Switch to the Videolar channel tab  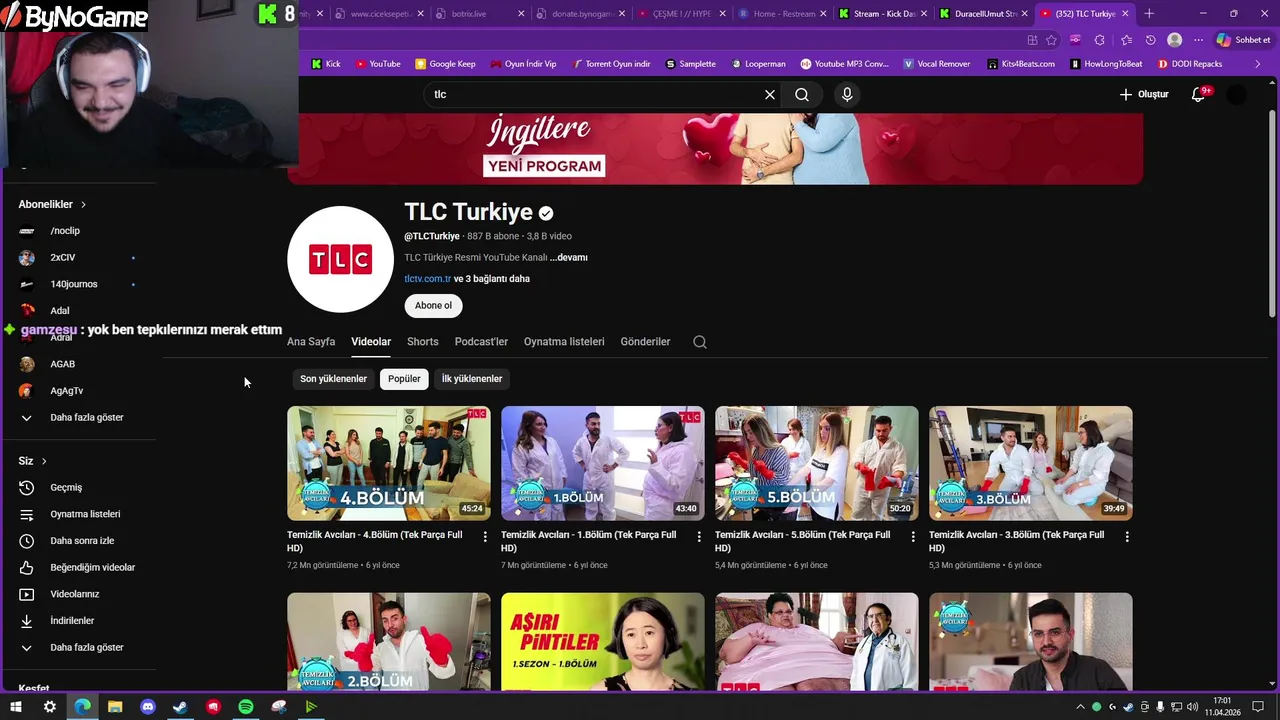[x=371, y=342]
